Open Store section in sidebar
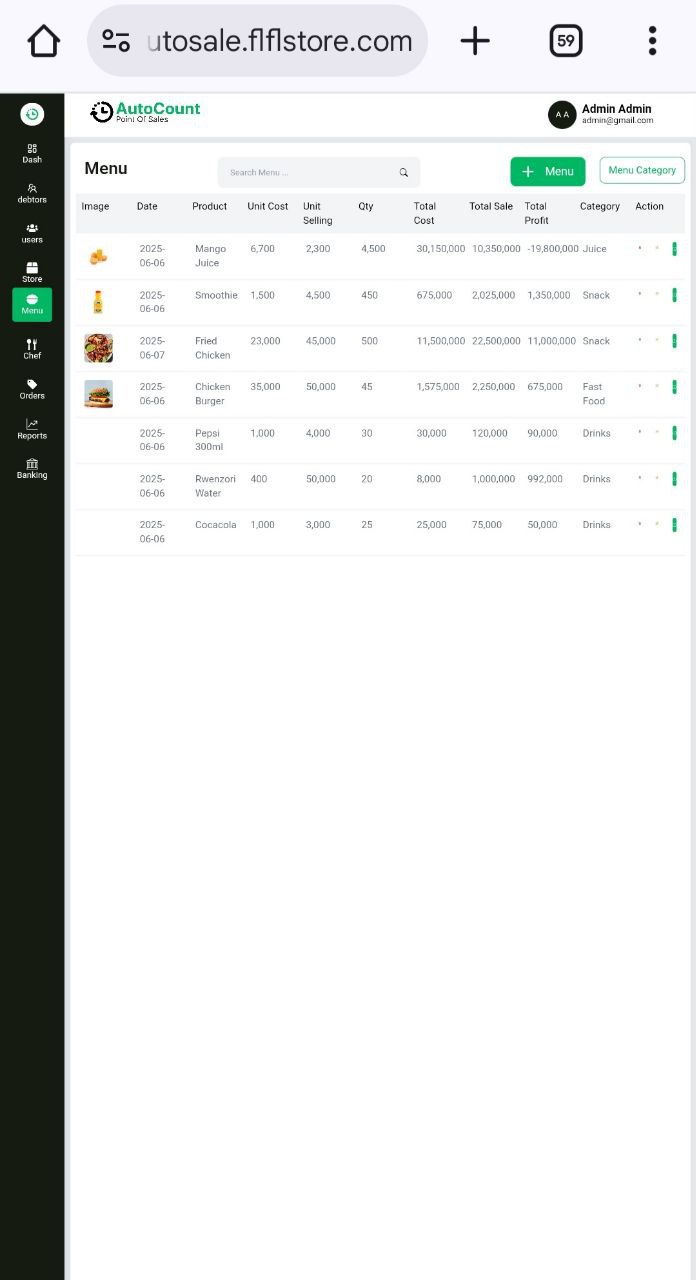696x1280 pixels. [x=32, y=272]
